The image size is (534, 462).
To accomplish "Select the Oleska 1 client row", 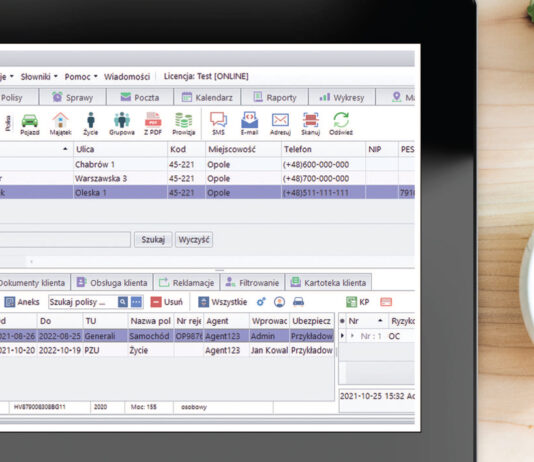I will click(207, 192).
